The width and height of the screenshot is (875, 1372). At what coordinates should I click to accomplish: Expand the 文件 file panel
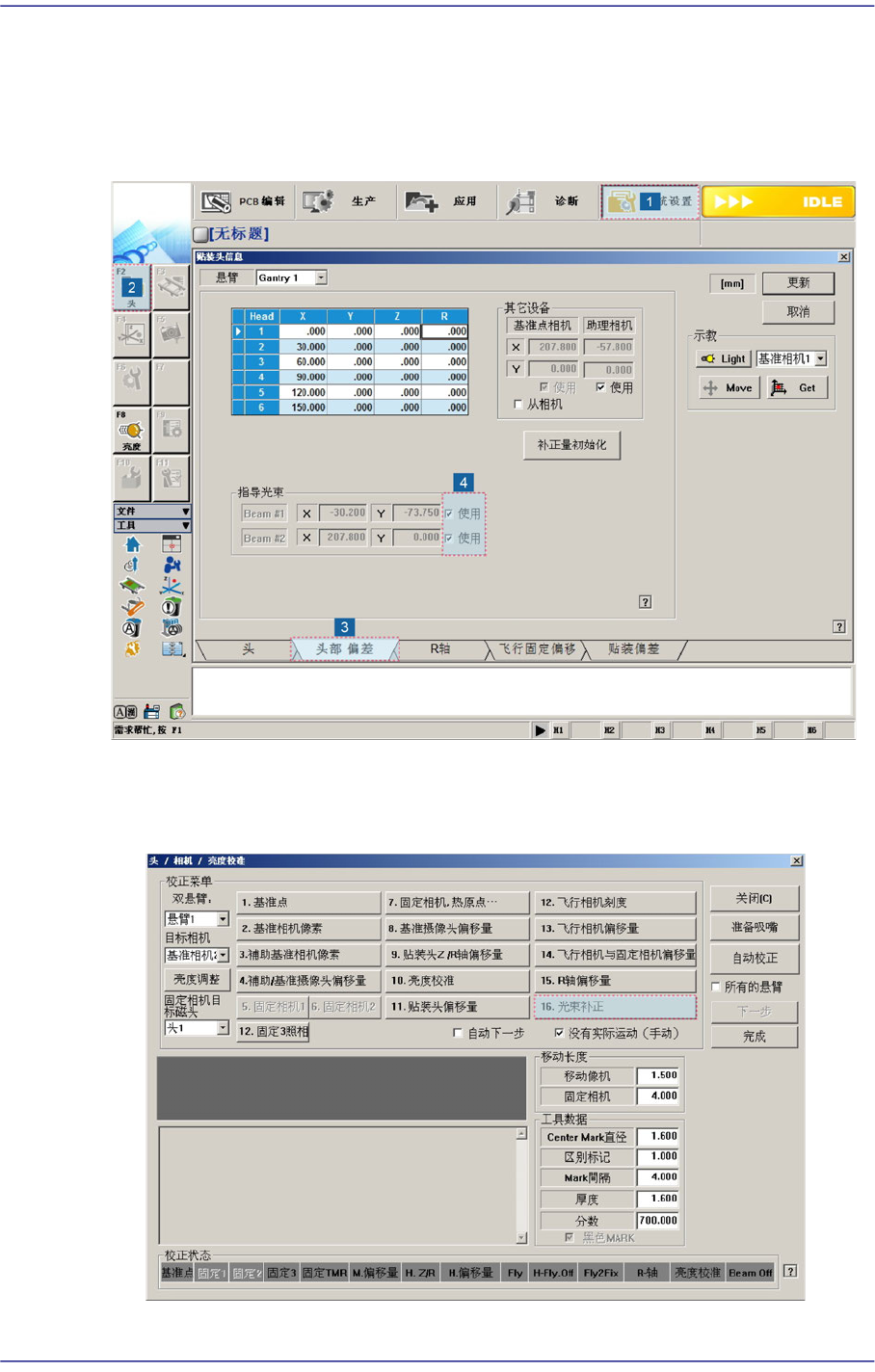152,511
